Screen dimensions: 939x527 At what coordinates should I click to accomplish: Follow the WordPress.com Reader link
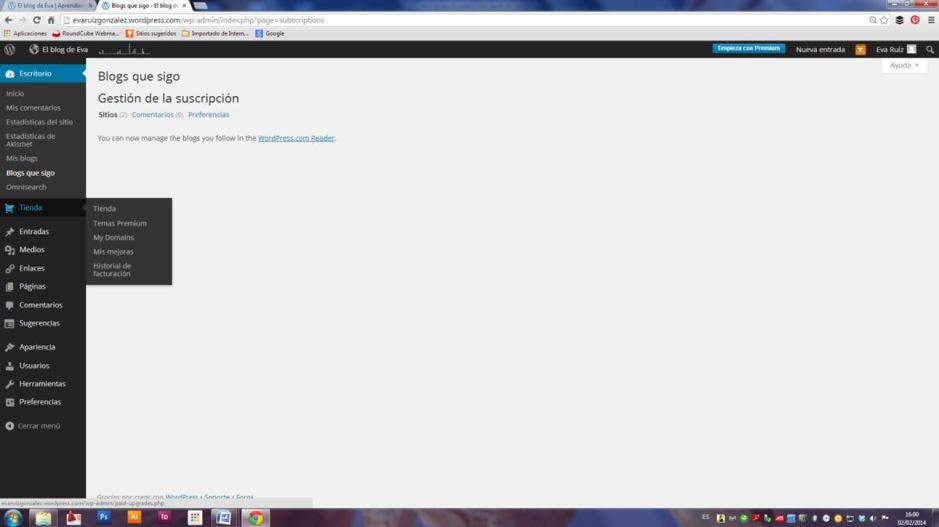296,138
